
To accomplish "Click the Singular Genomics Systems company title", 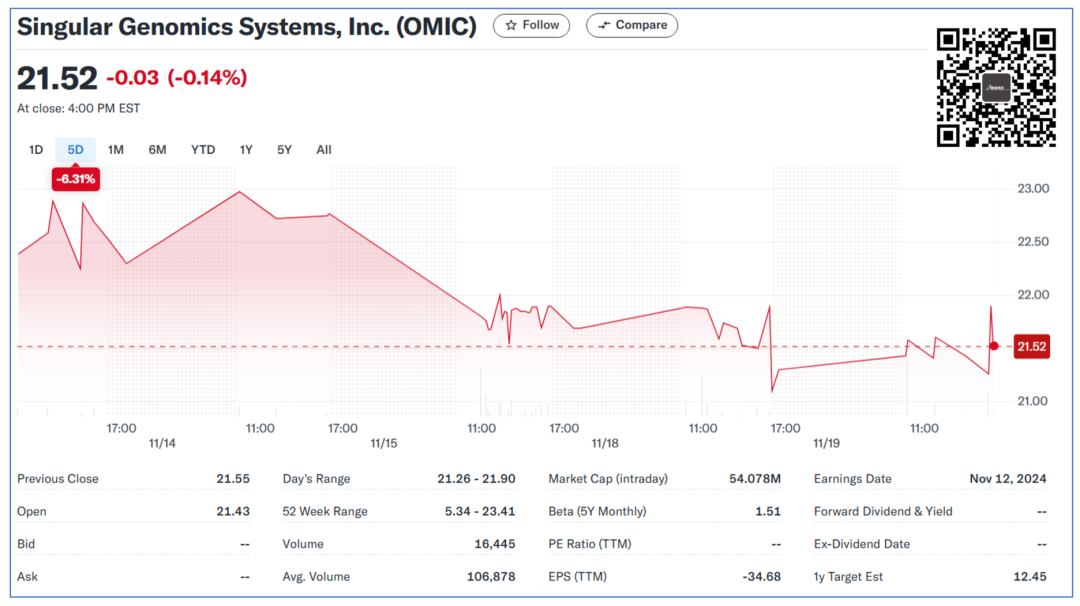I will click(x=246, y=27).
